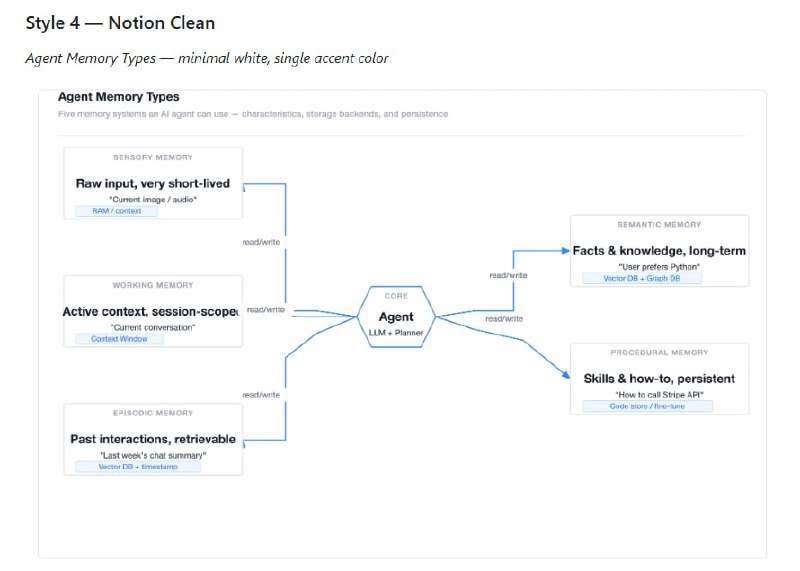The width and height of the screenshot is (800, 571).
Task: Select the "Raw input, very short-lived" heading
Action: point(153,184)
